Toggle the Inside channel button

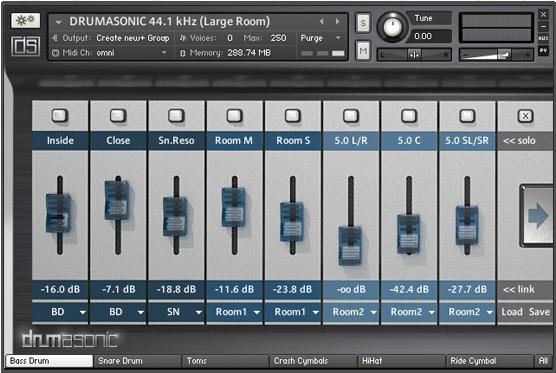(x=60, y=115)
